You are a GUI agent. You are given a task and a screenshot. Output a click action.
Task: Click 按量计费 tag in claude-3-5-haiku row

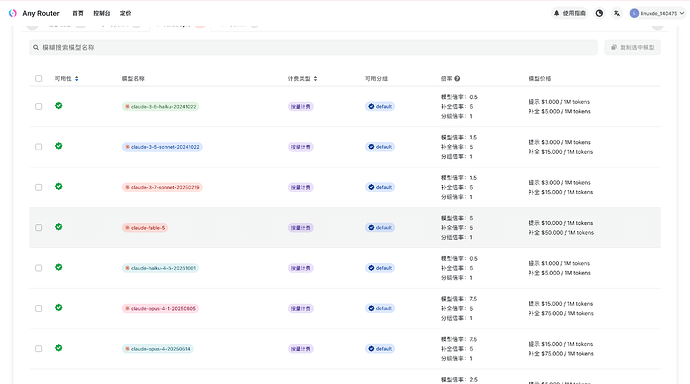coord(301,106)
